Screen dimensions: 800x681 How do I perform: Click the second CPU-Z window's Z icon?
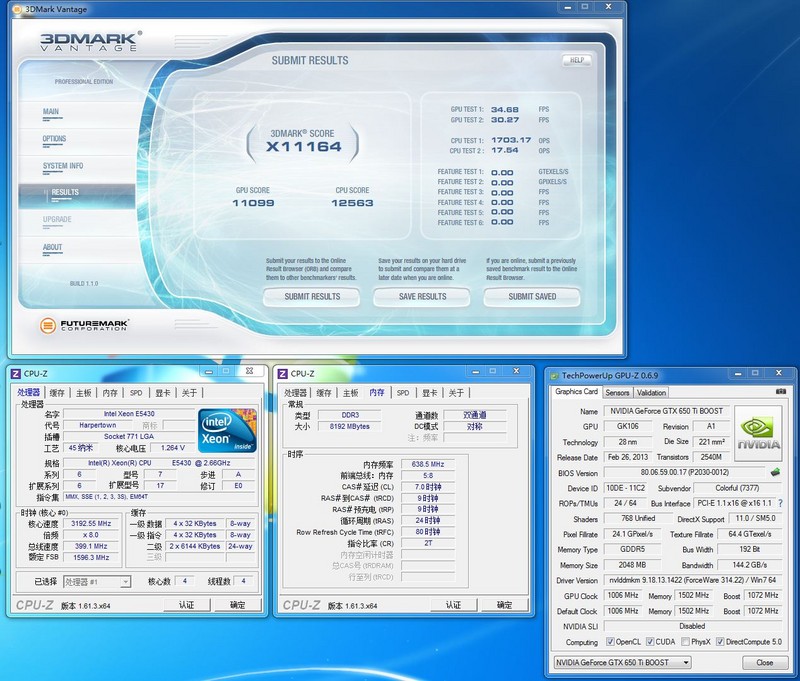283,374
